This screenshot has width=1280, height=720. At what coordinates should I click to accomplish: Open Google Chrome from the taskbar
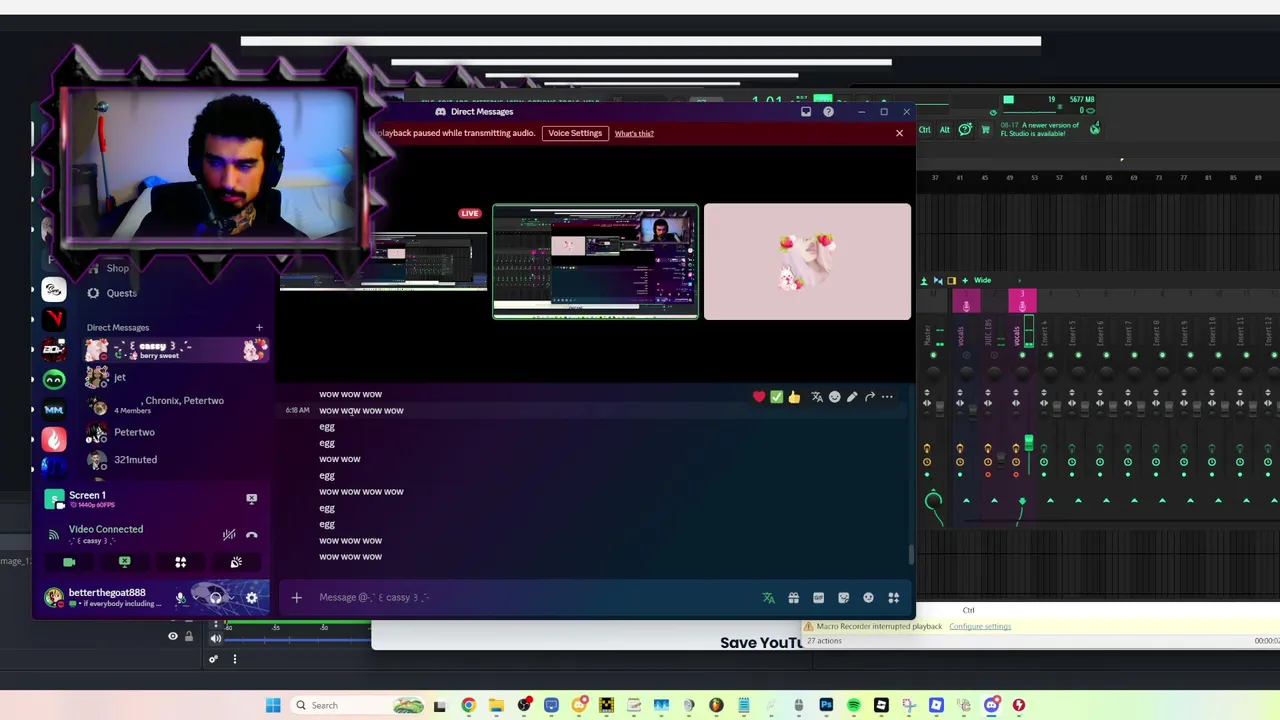[468, 705]
